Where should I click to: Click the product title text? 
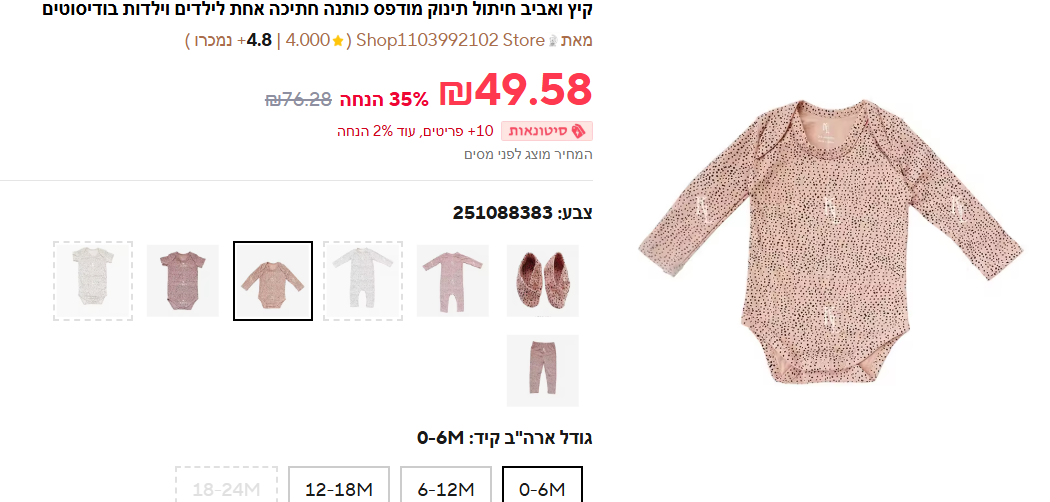317,9
